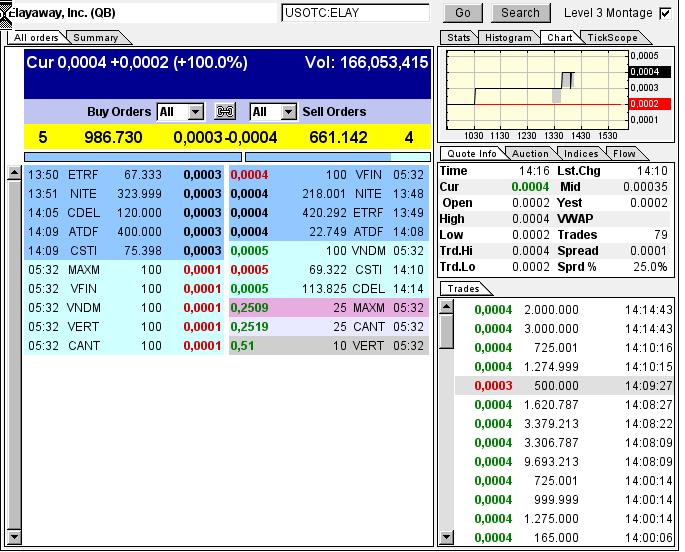The height and width of the screenshot is (552, 685).
Task: Select the CSTI buy order of 75.398
Action: click(124, 251)
